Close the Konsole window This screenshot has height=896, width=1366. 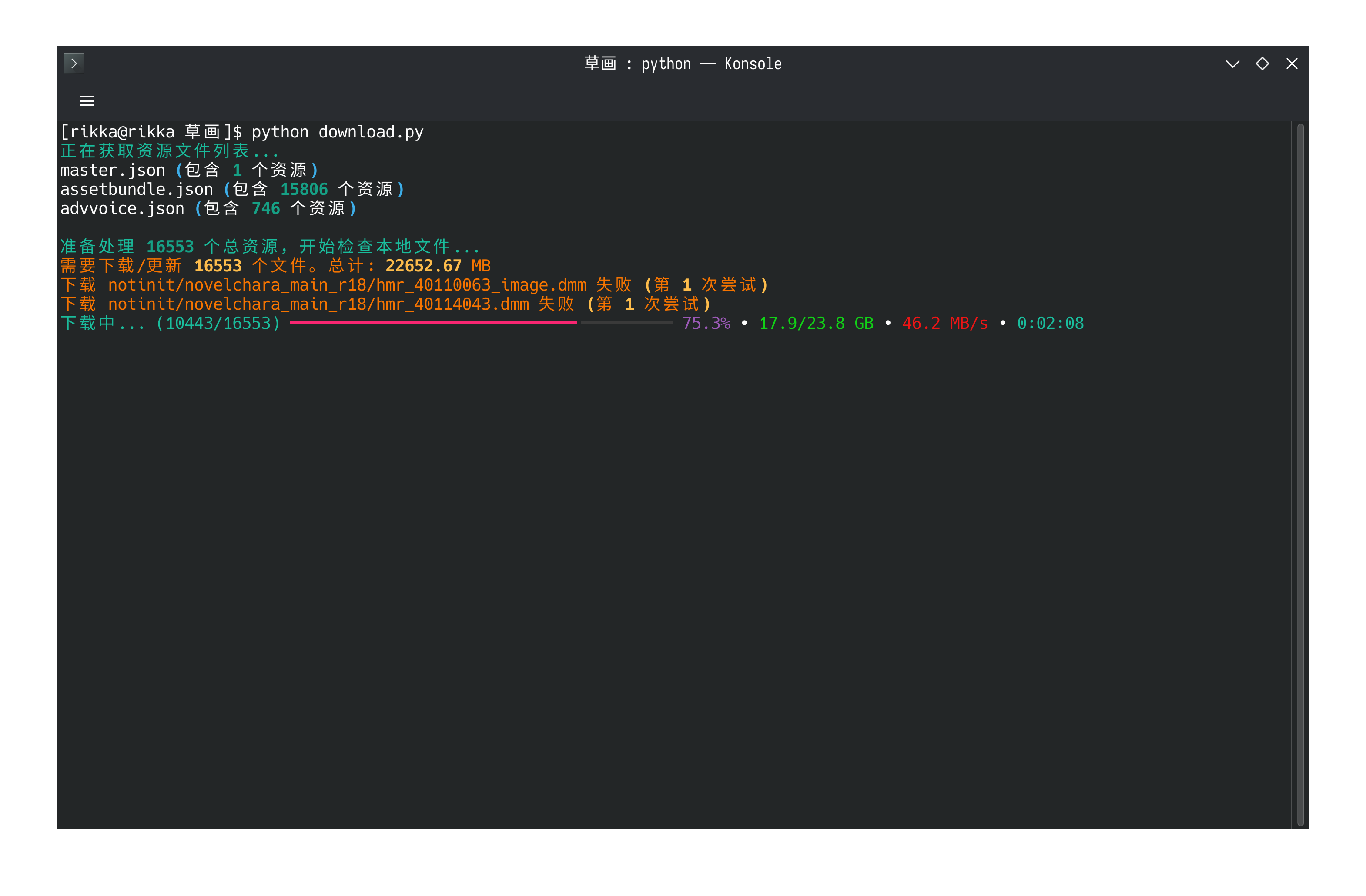point(1291,64)
